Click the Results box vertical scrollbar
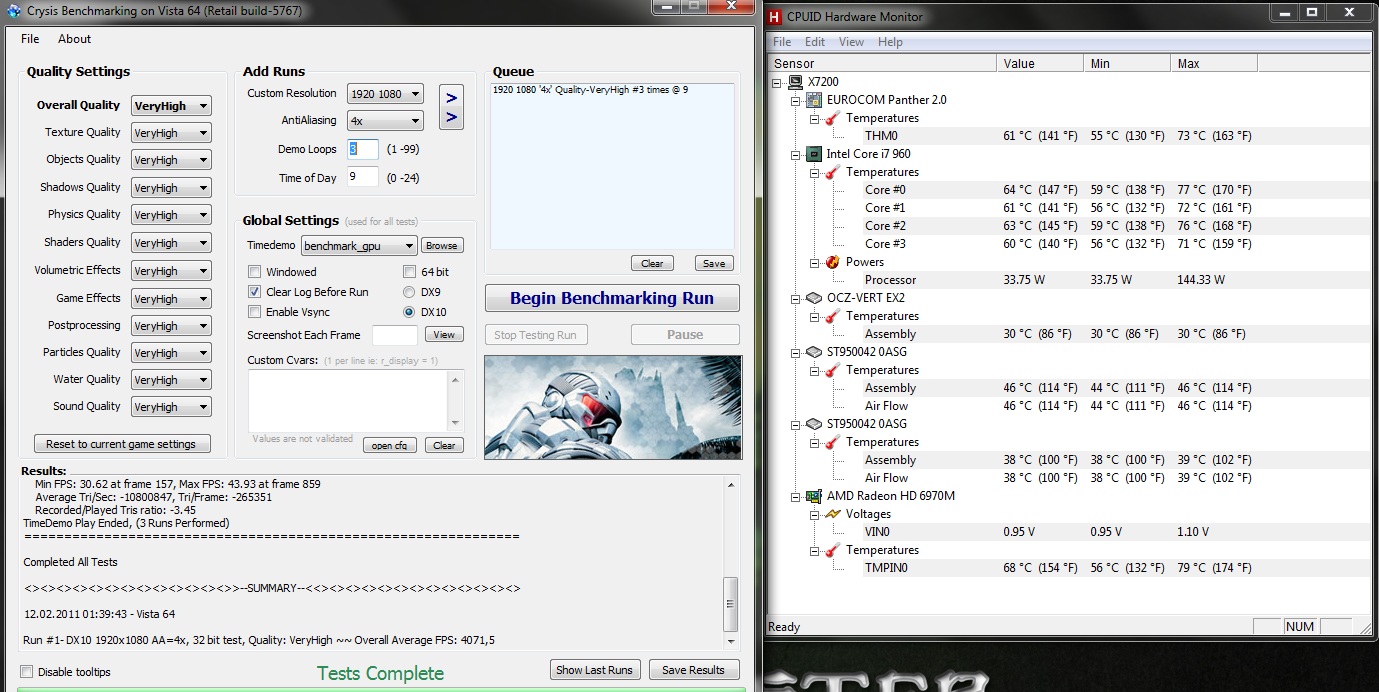The width and height of the screenshot is (1379, 692). coord(731,562)
